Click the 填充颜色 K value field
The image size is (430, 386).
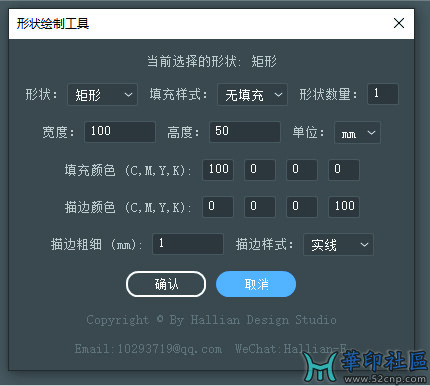pos(344,170)
